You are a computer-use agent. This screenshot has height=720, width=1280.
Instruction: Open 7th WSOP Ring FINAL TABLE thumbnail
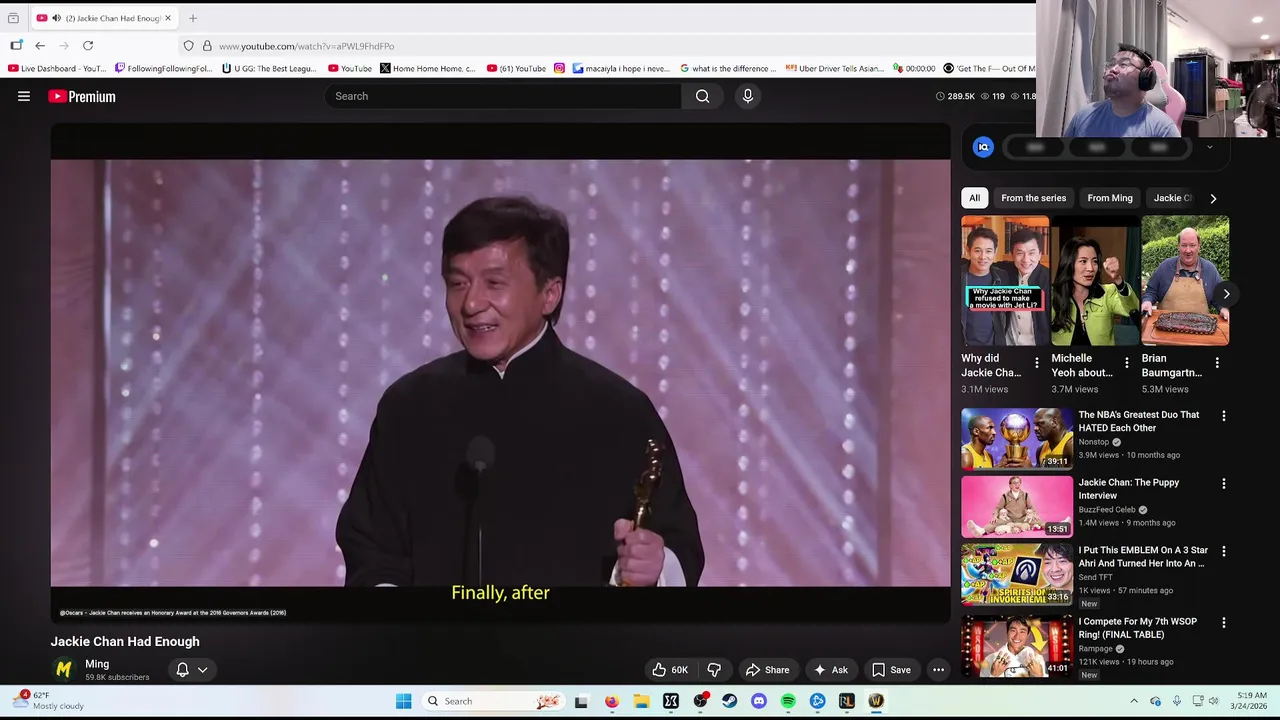(1016, 646)
